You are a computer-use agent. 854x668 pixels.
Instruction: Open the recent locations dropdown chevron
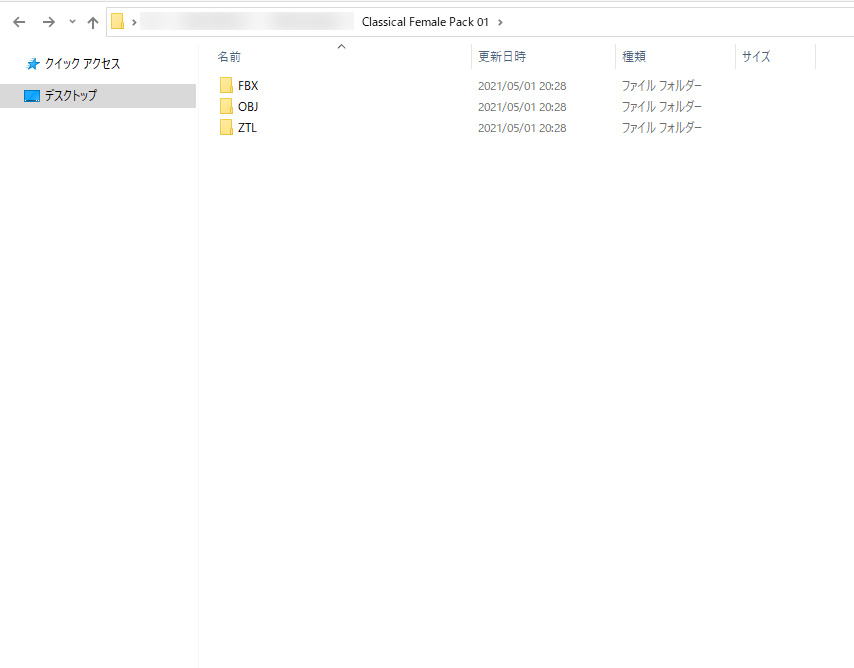point(72,22)
